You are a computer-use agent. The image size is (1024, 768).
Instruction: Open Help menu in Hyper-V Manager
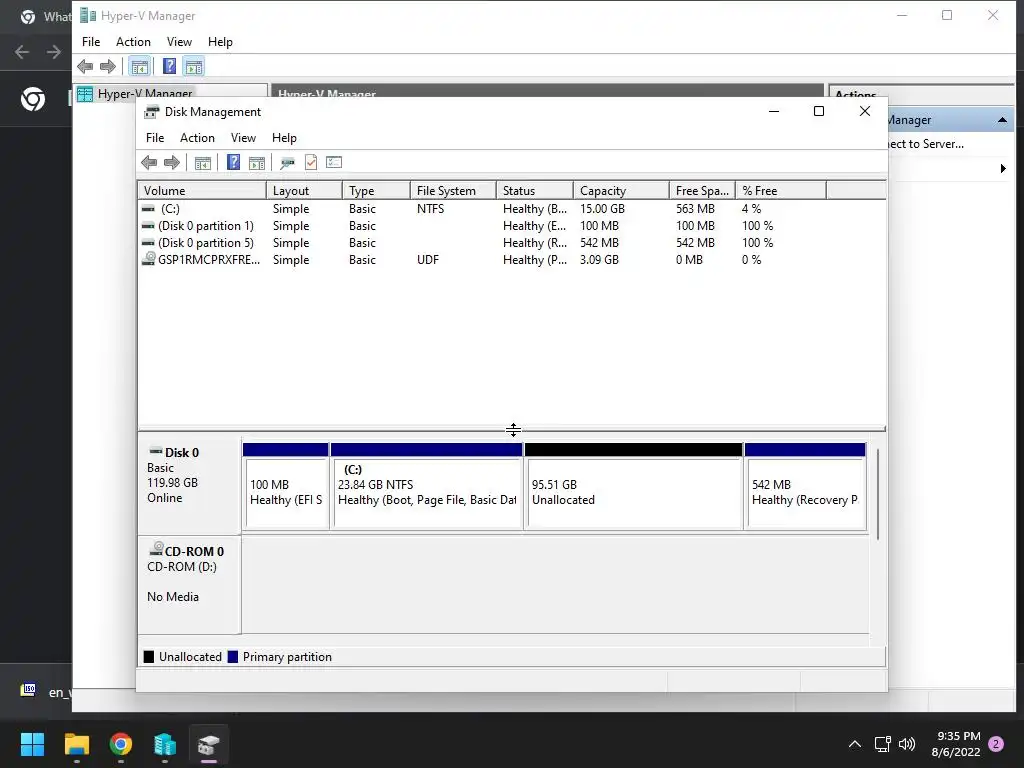pos(220,42)
